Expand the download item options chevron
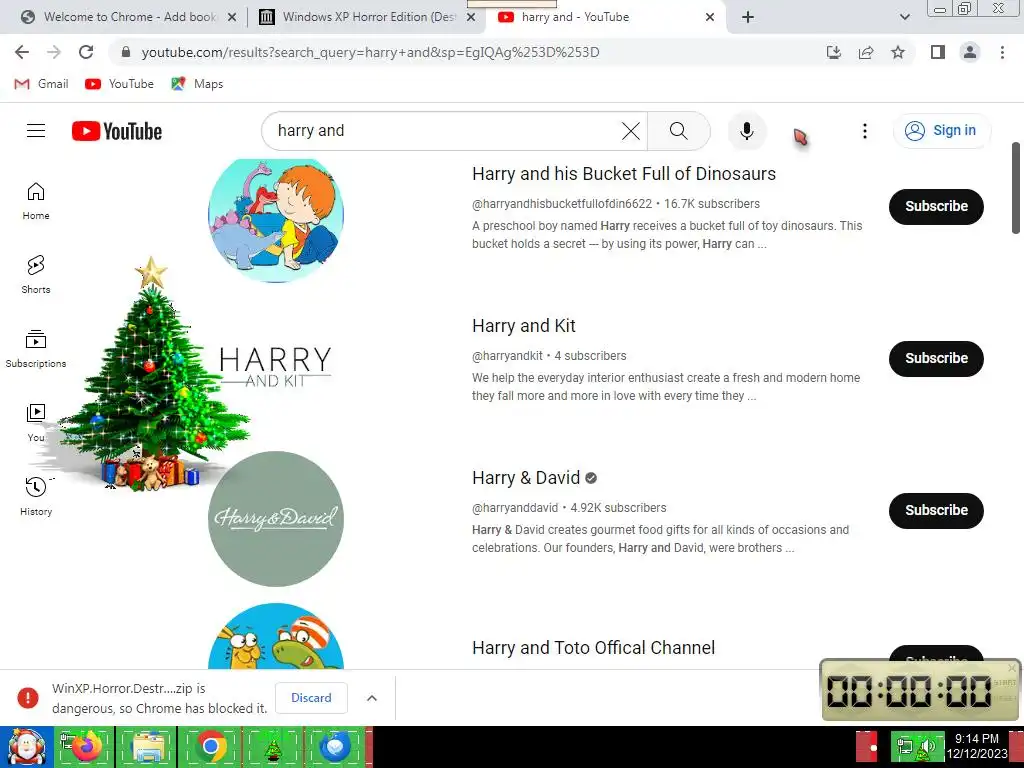 (372, 697)
